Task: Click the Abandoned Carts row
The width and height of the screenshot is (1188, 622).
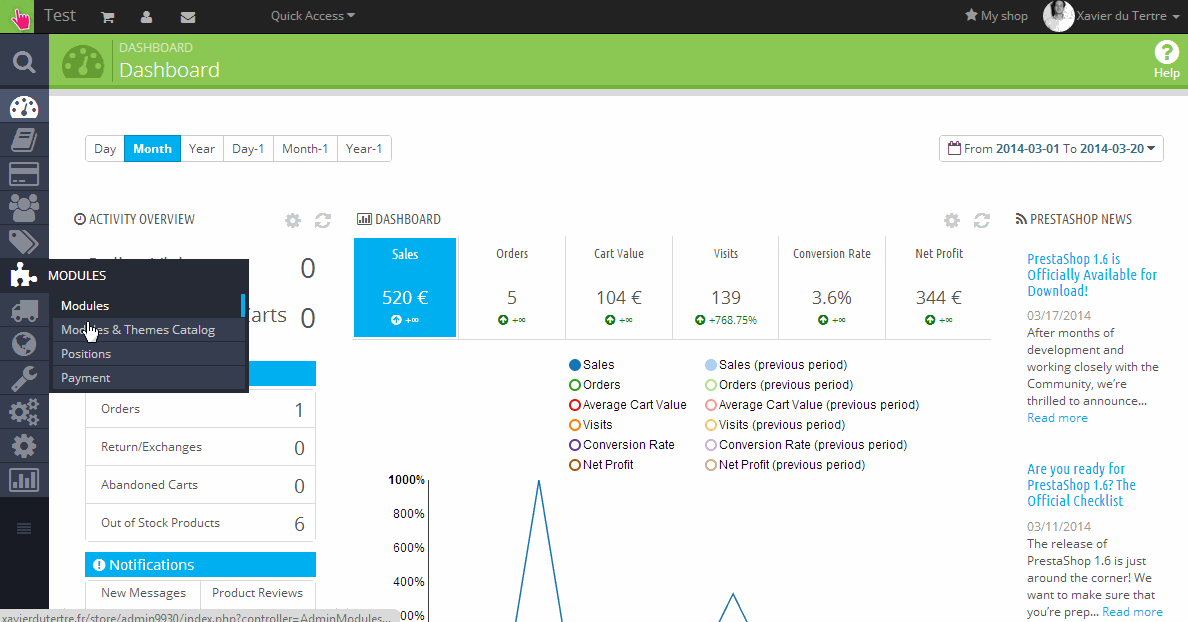Action: 200,485
